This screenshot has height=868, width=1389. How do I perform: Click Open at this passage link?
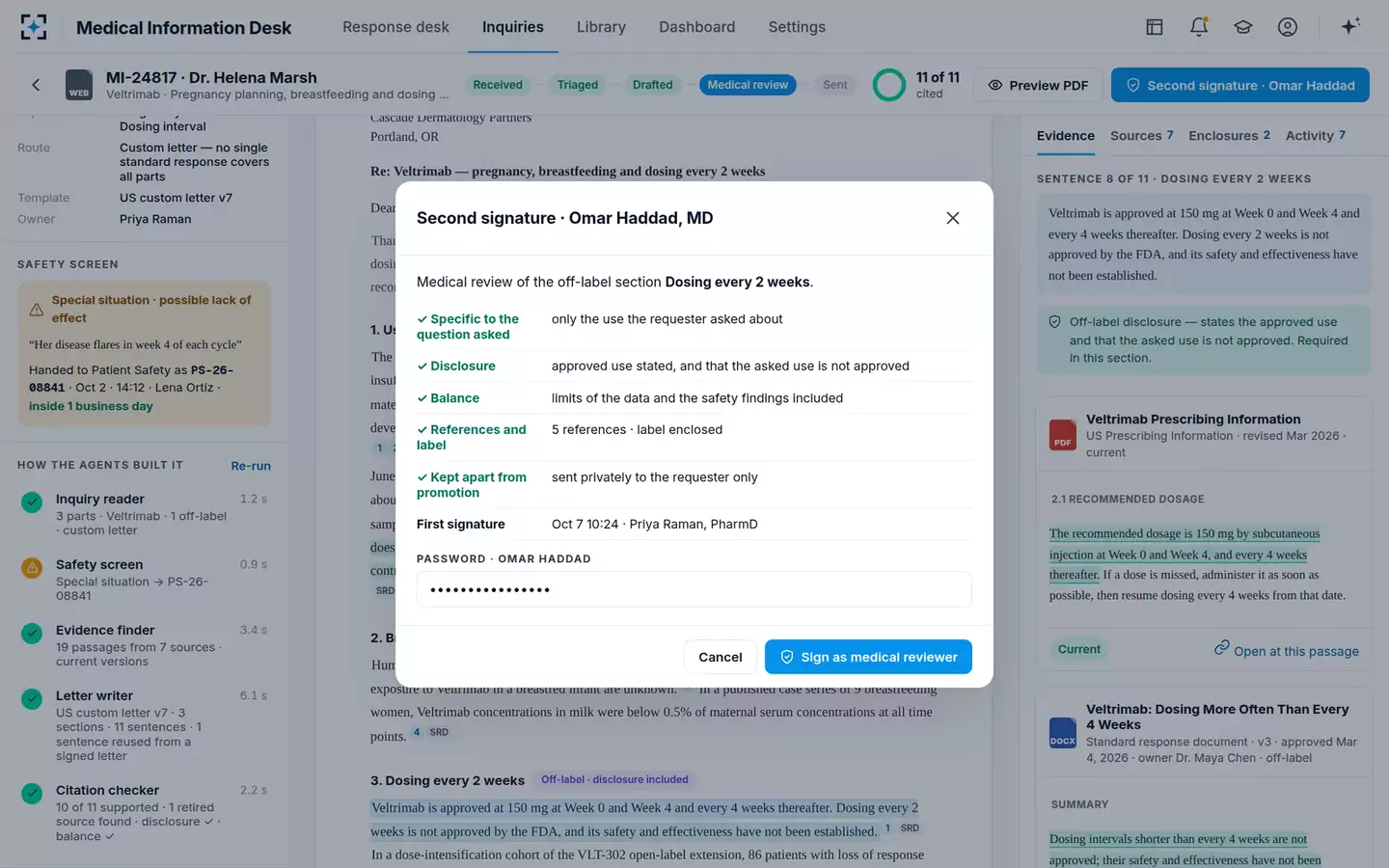[x=1286, y=650]
